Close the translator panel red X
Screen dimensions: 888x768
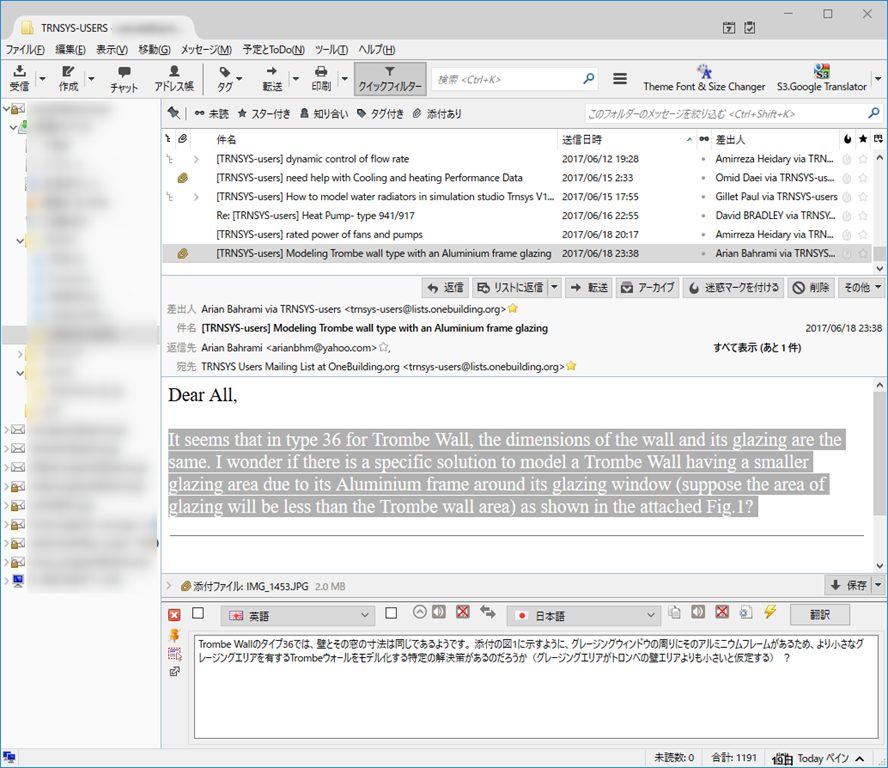pyautogui.click(x=174, y=615)
